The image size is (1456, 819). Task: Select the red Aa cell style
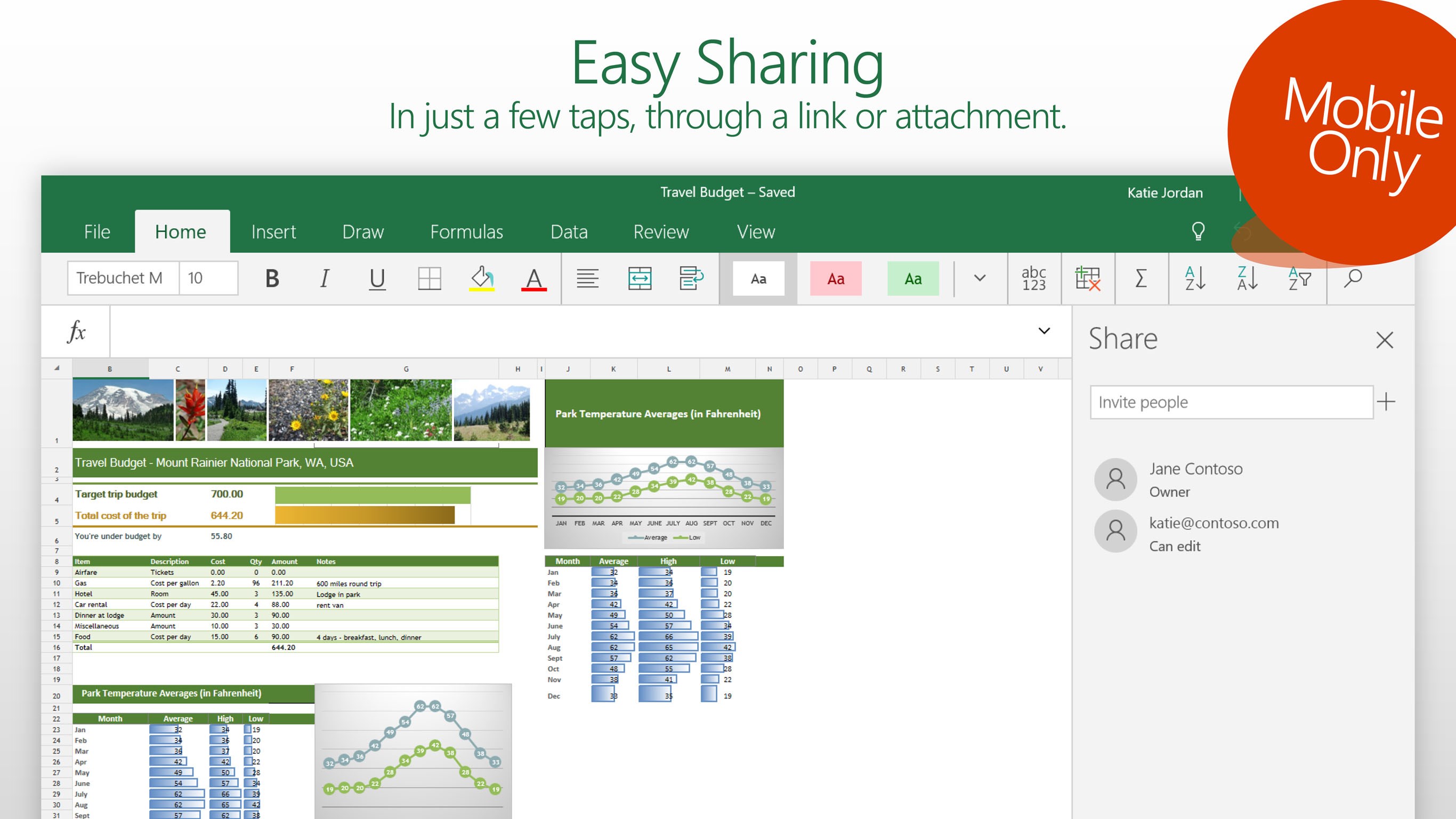coord(836,278)
